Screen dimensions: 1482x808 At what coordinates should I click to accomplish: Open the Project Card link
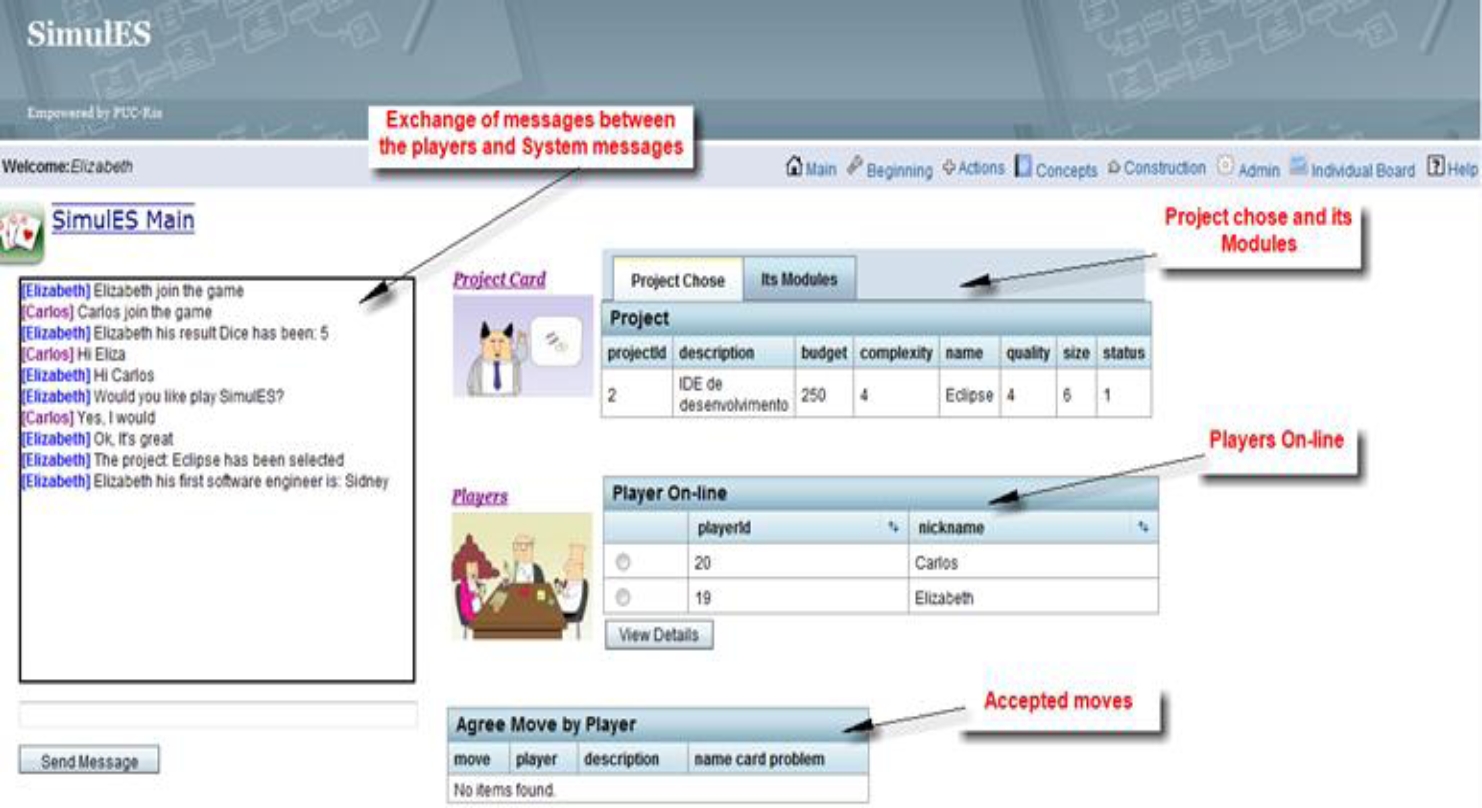[499, 280]
